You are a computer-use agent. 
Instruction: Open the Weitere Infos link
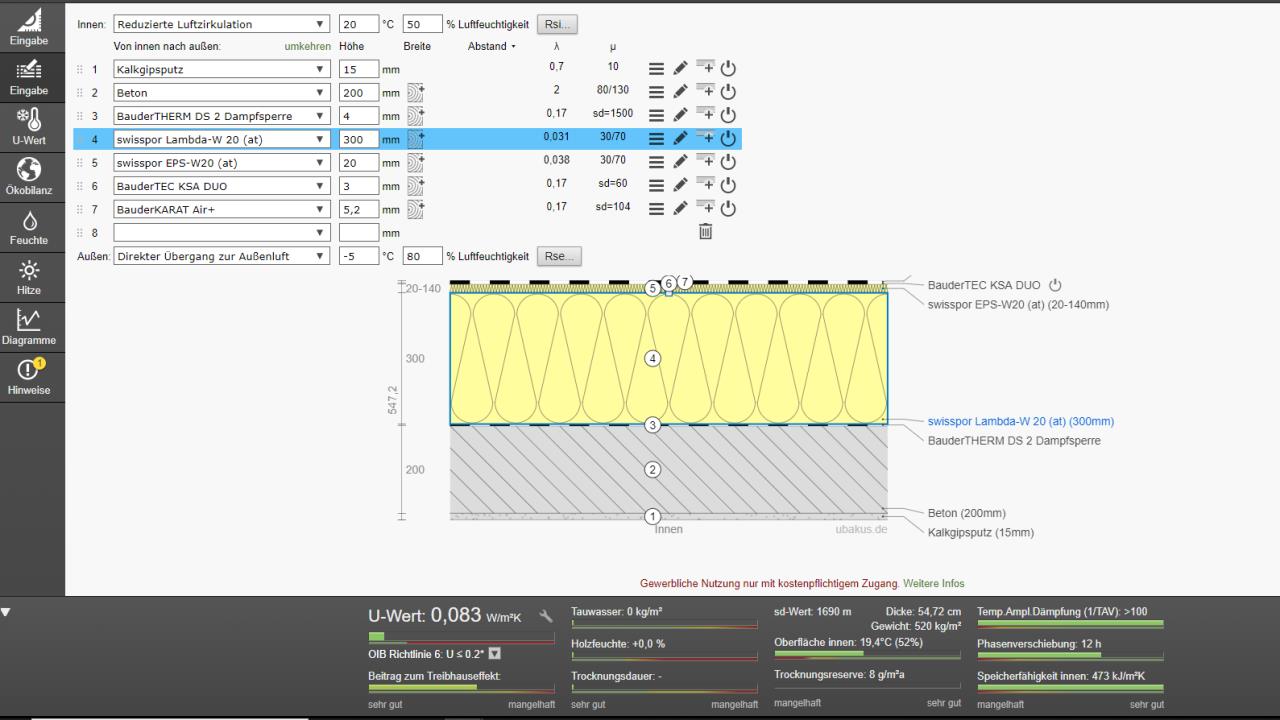[934, 583]
